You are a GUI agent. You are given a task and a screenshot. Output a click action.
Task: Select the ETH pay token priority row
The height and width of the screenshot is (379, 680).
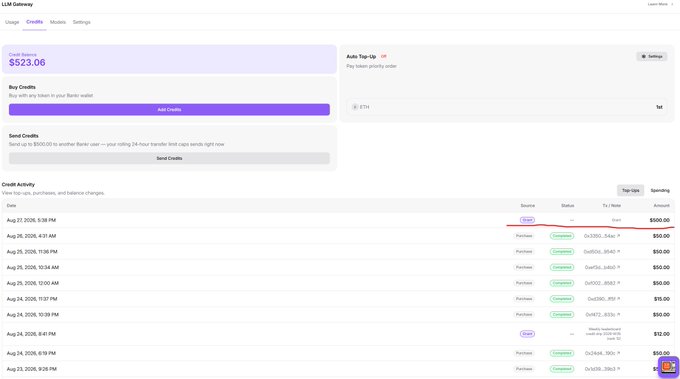tap(507, 107)
